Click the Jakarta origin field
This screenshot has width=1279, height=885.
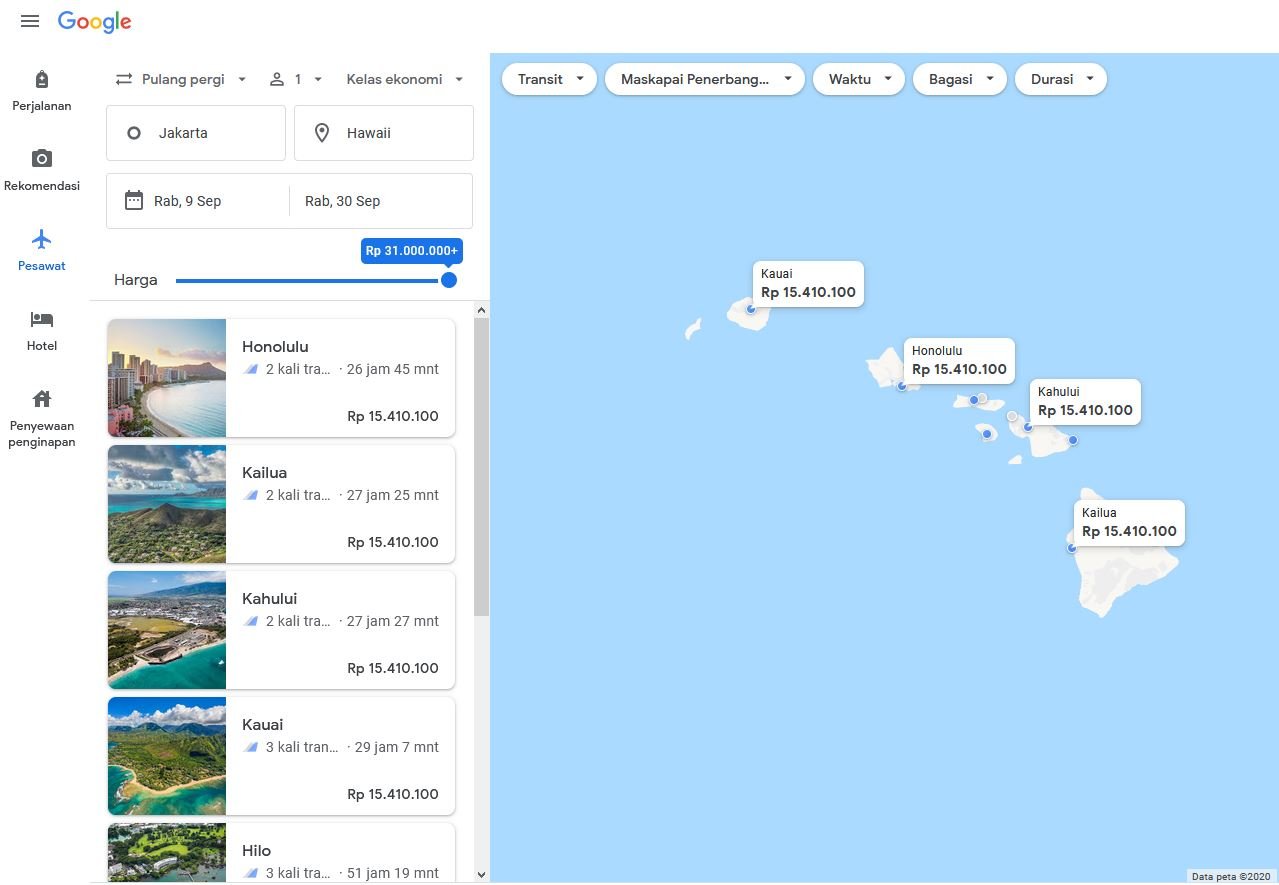pos(196,133)
